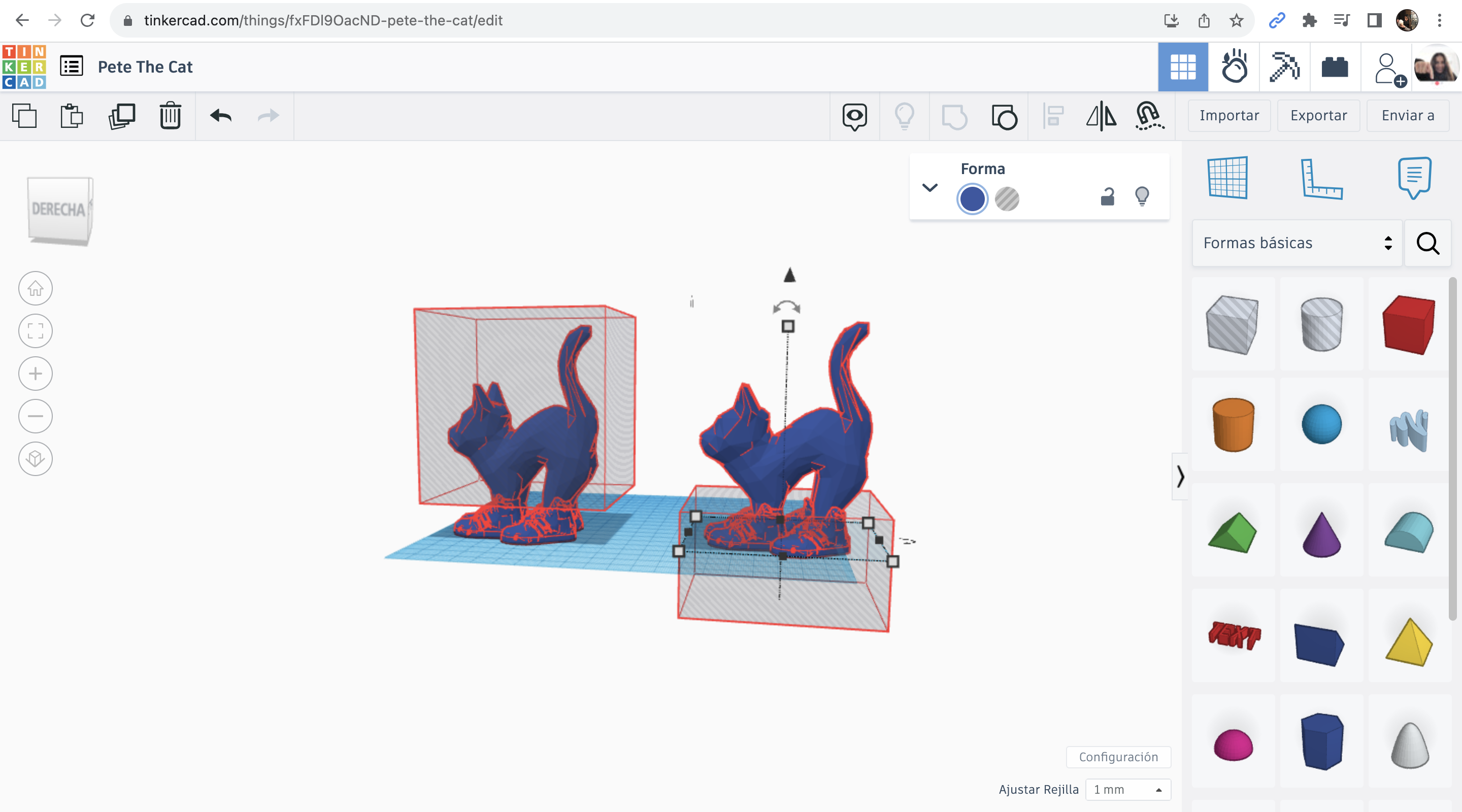Open the Minecraft pickaxe mode
Image resolution: width=1462 pixels, height=812 pixels.
(1284, 67)
